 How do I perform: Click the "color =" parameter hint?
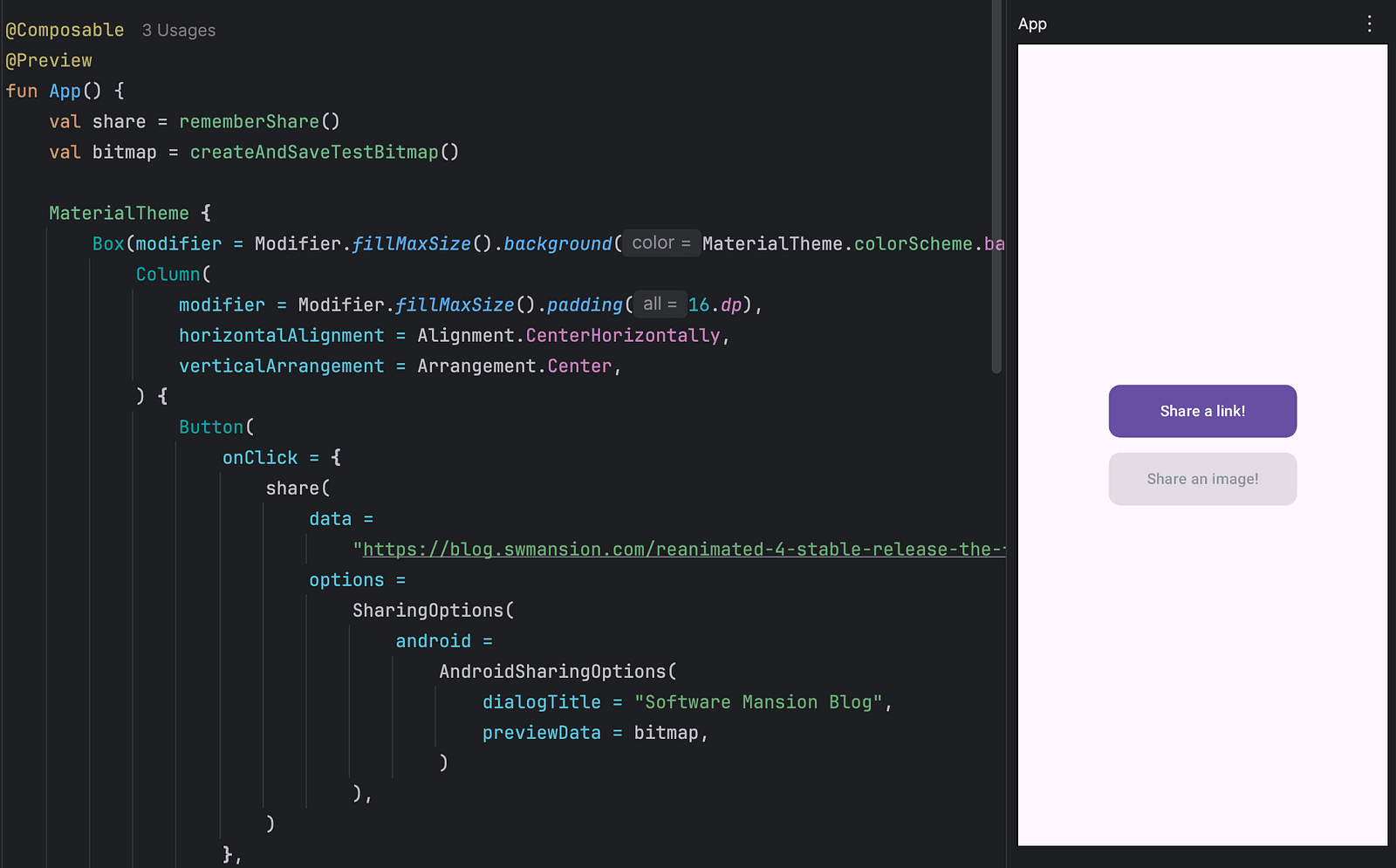pos(660,243)
